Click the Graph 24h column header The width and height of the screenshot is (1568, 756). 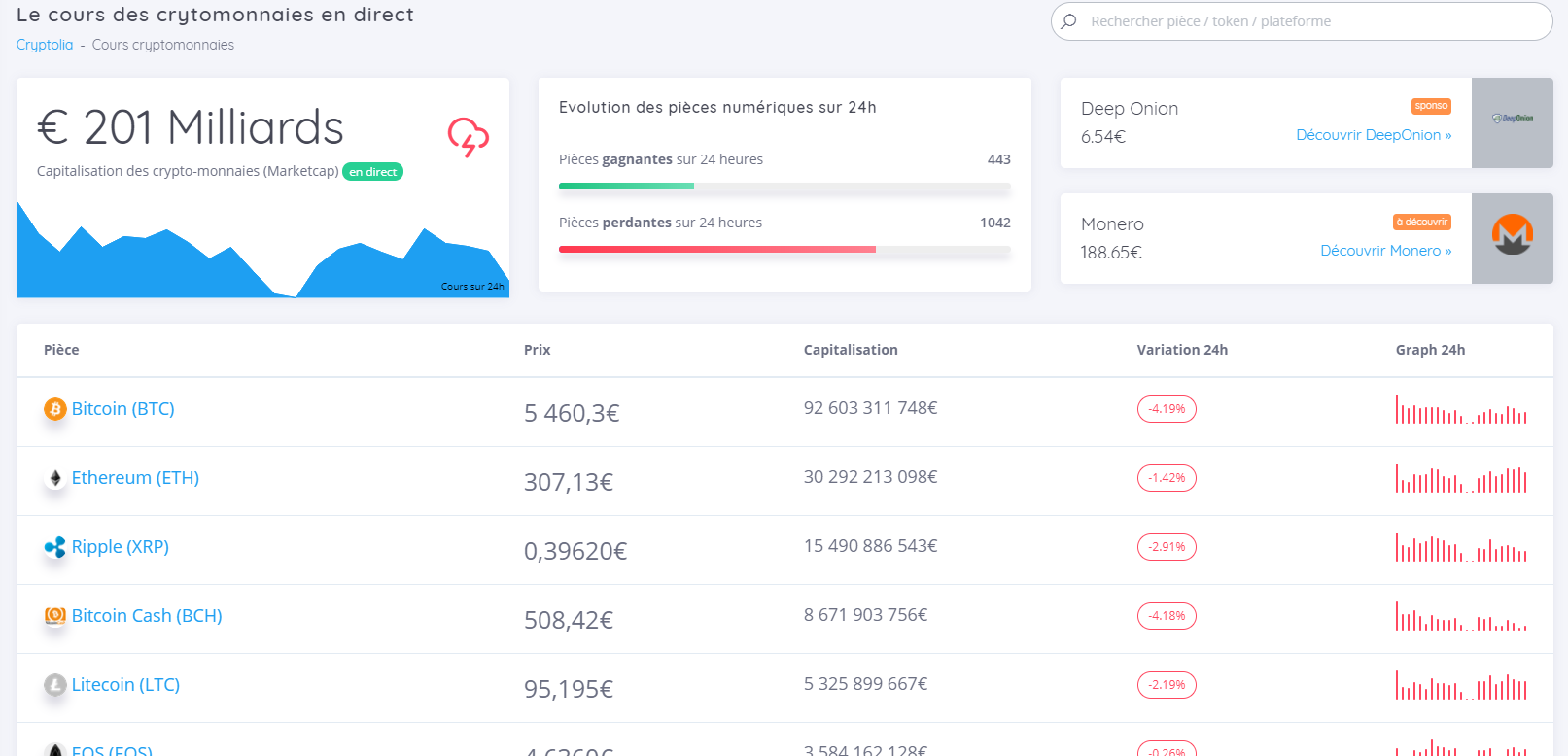pos(1430,350)
